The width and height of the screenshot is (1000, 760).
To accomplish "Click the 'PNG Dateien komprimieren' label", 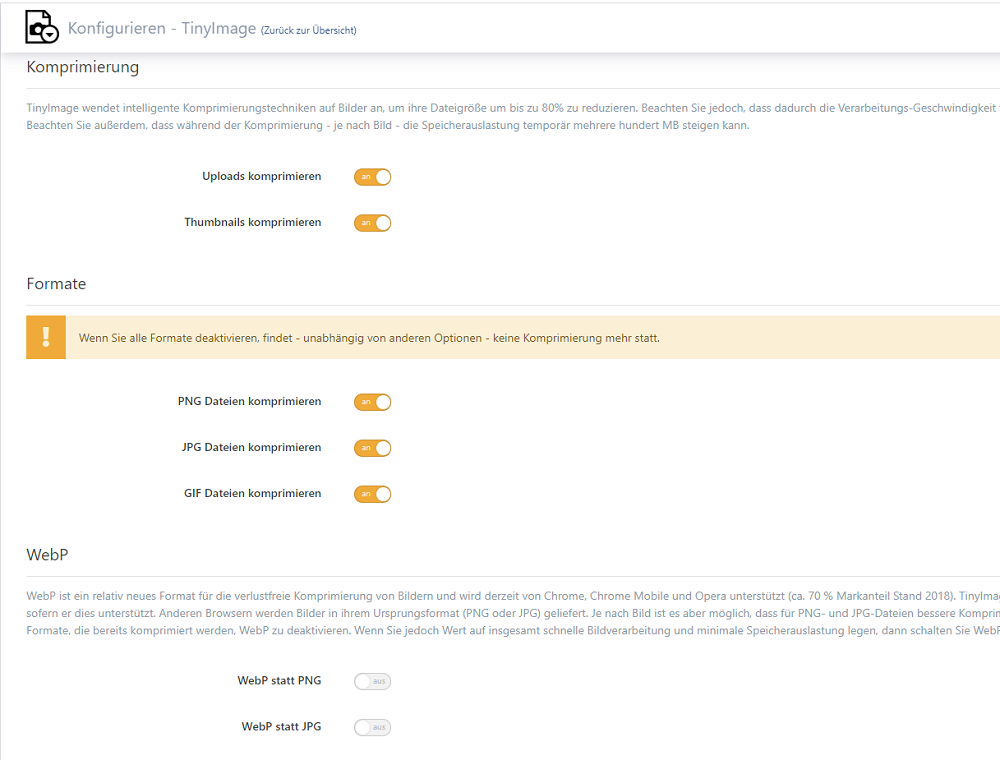I will pos(249,401).
